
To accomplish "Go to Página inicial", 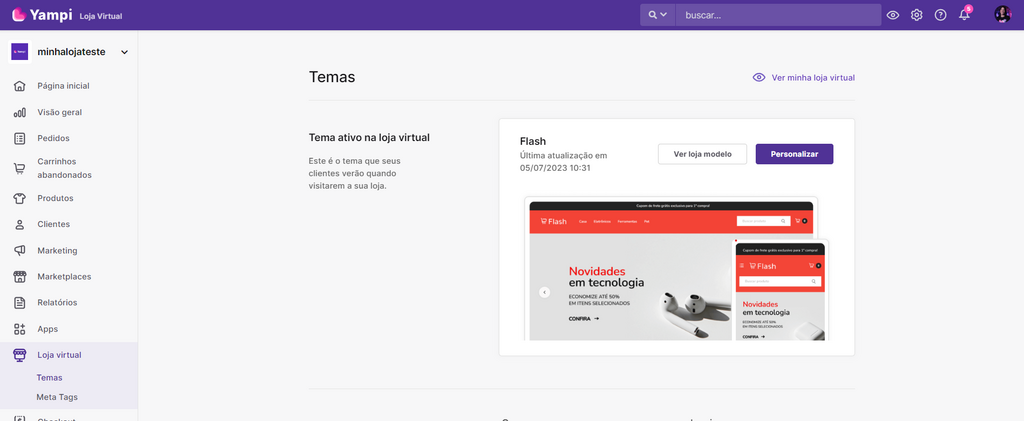I will pos(63,86).
